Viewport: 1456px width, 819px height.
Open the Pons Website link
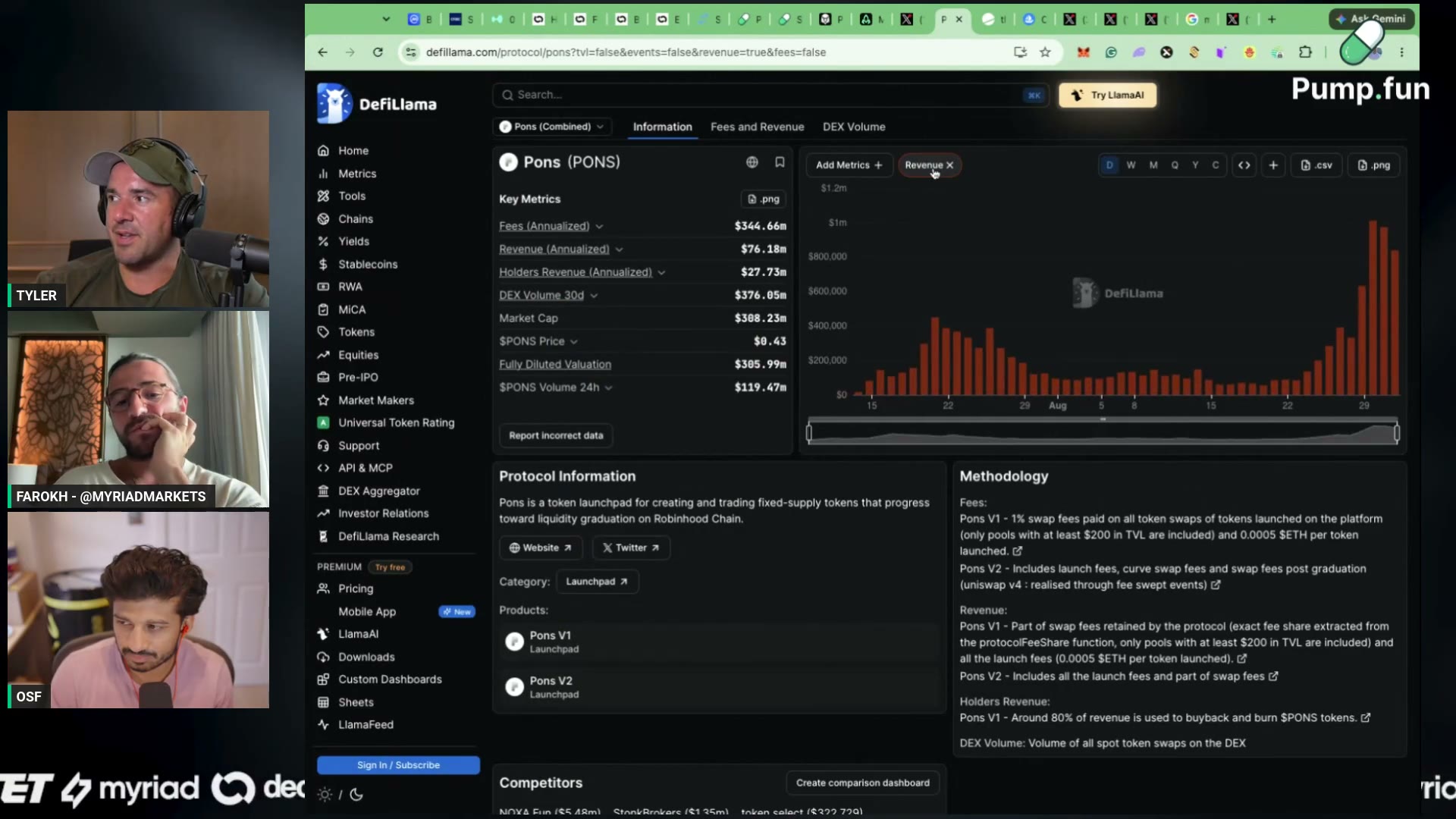pyautogui.click(x=541, y=548)
